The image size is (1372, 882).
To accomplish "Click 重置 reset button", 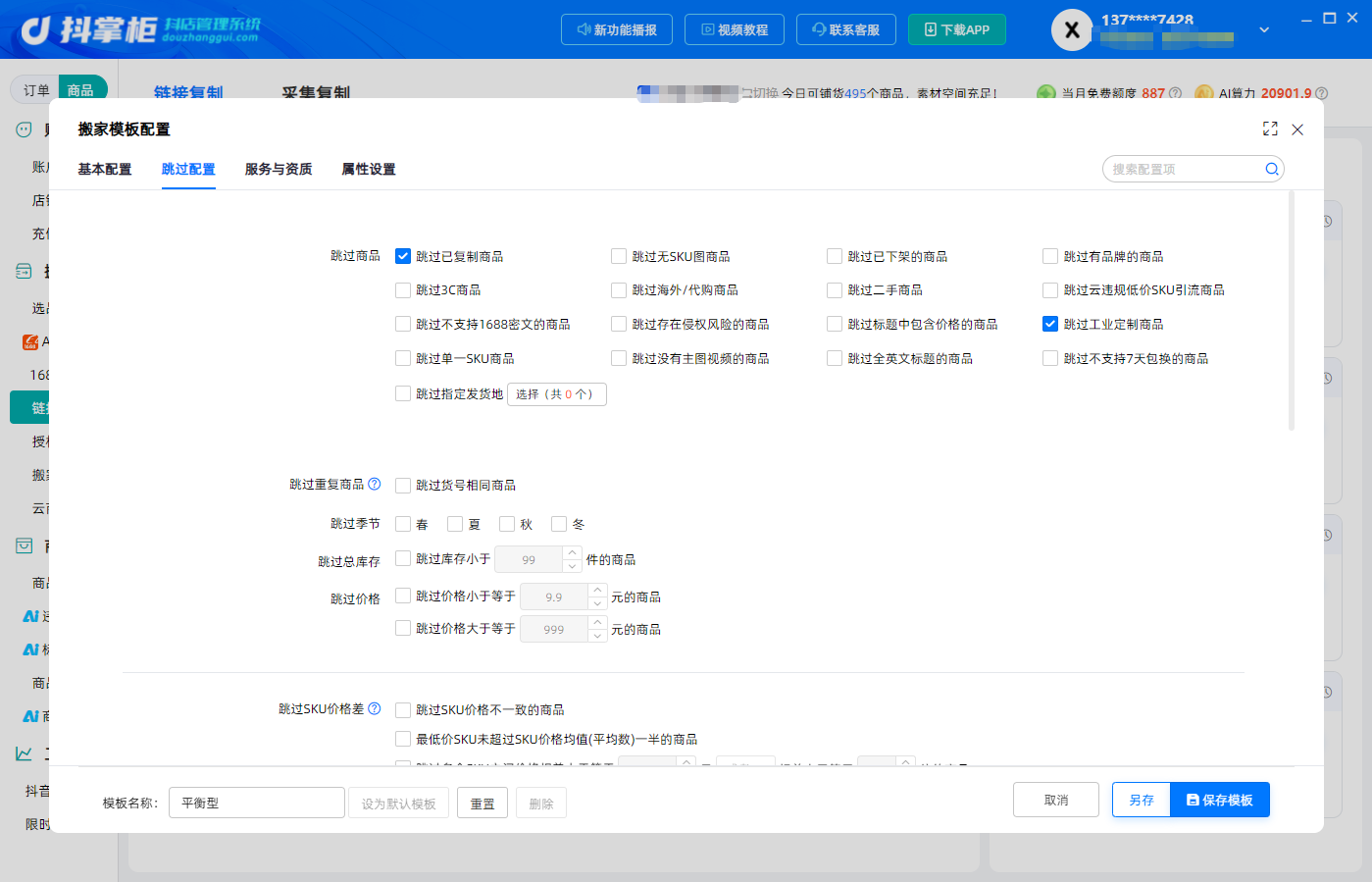I will pyautogui.click(x=483, y=804).
